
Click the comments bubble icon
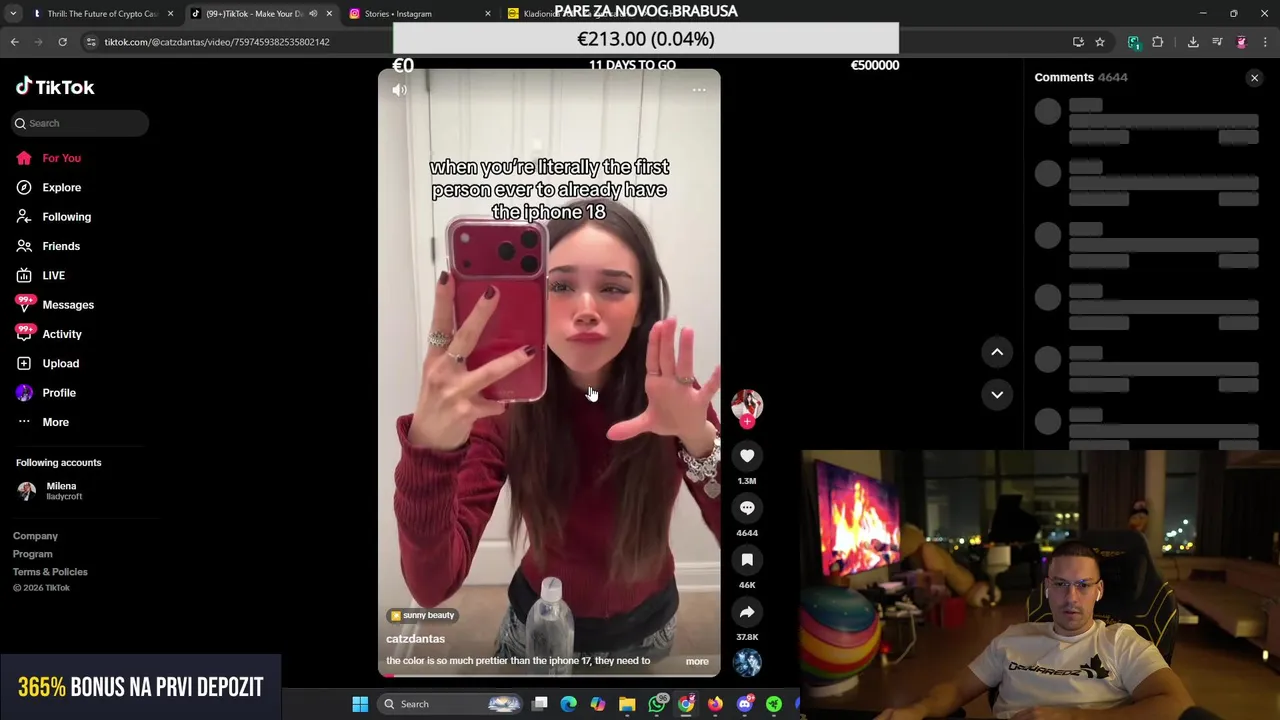747,508
